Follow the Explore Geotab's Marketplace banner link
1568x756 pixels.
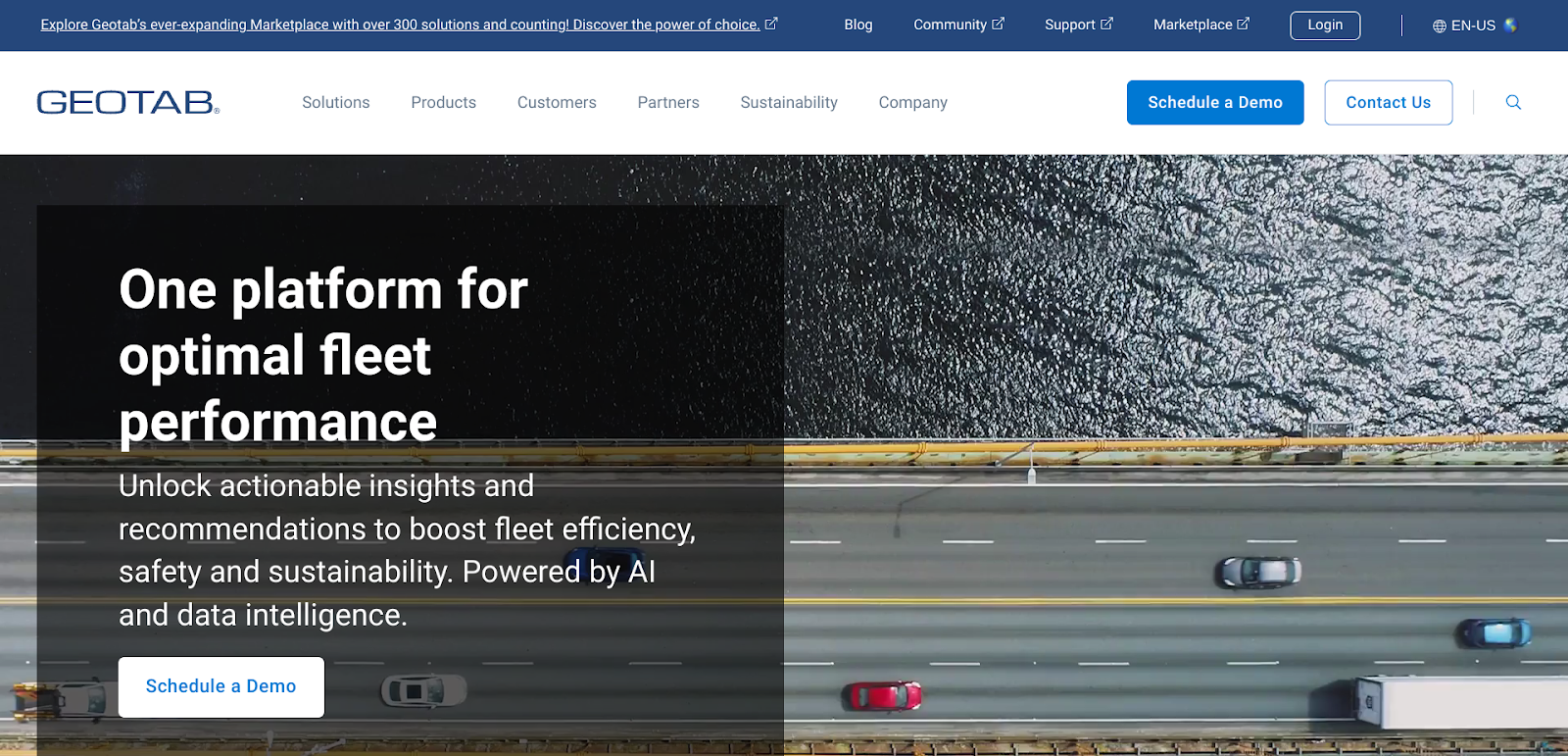tap(400, 25)
